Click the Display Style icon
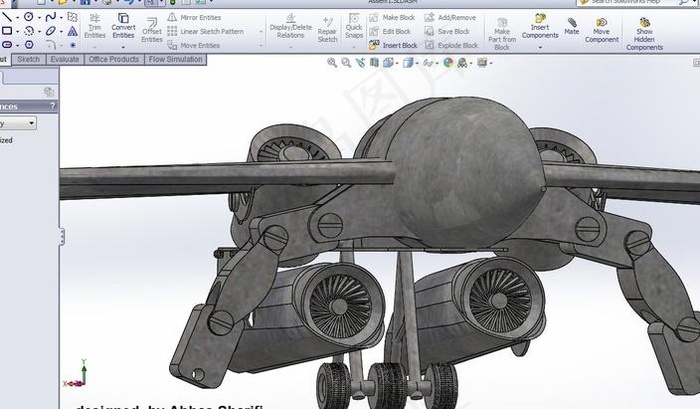Screen dimensions: 700x409 [408, 63]
